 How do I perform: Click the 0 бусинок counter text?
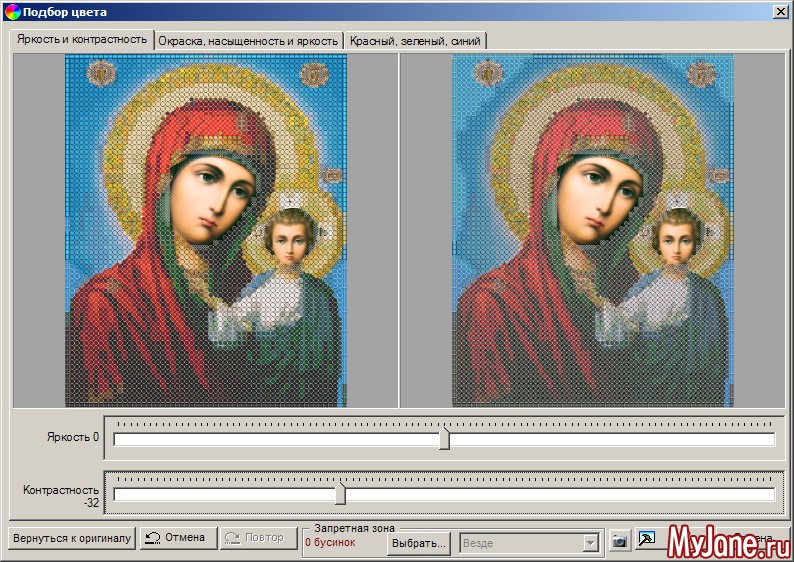point(330,542)
